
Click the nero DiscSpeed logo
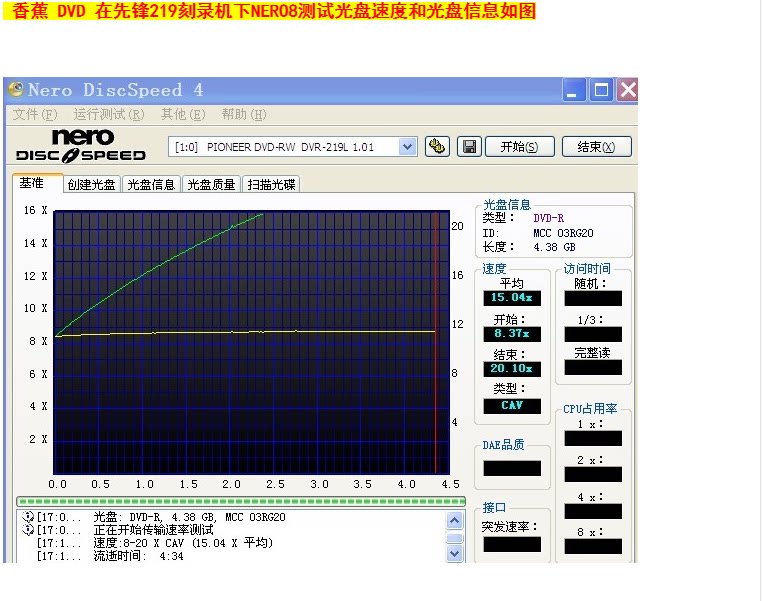click(81, 145)
